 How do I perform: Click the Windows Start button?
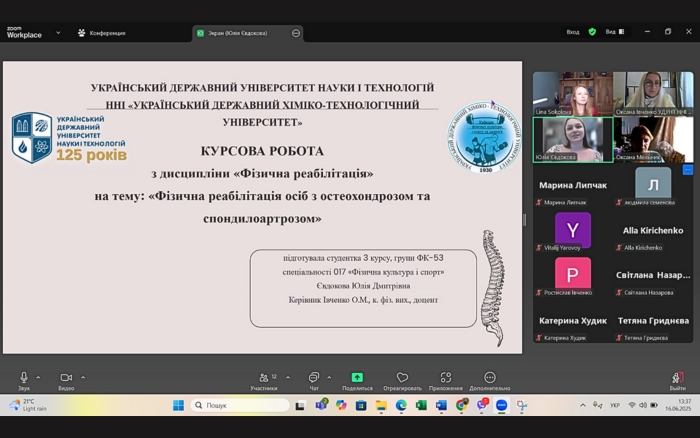point(178,405)
